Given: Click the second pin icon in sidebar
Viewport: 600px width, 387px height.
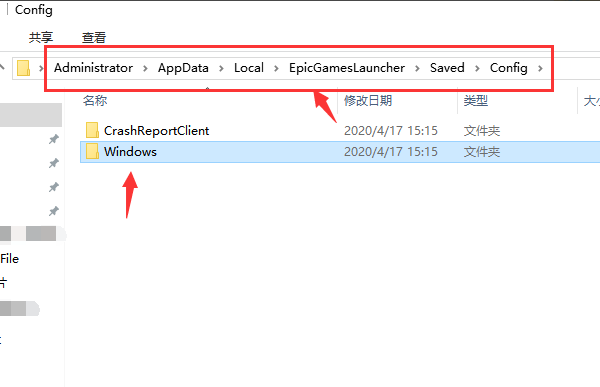Looking at the screenshot, I should click(x=54, y=163).
